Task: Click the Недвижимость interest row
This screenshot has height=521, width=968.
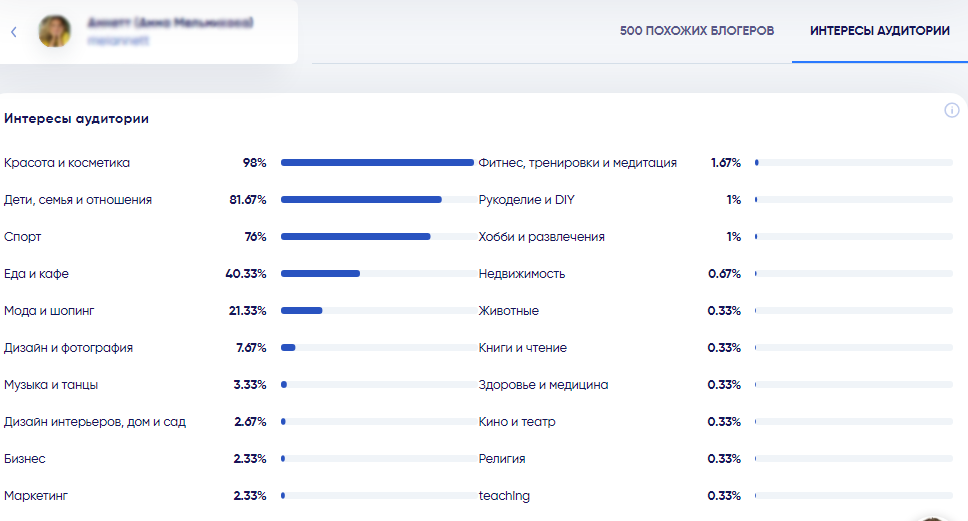Action: (x=716, y=273)
